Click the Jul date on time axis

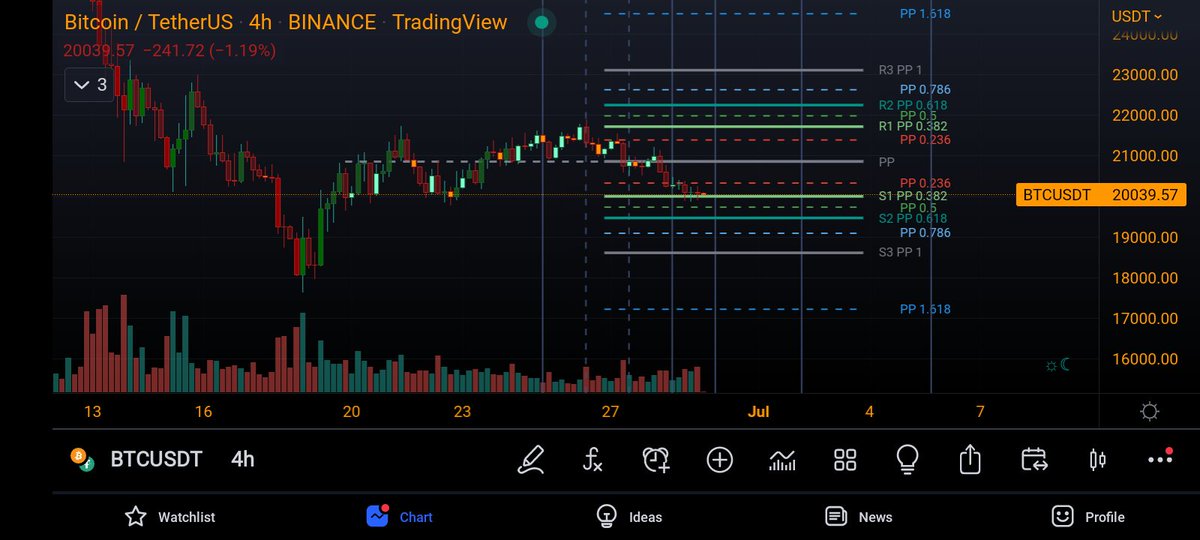click(758, 411)
